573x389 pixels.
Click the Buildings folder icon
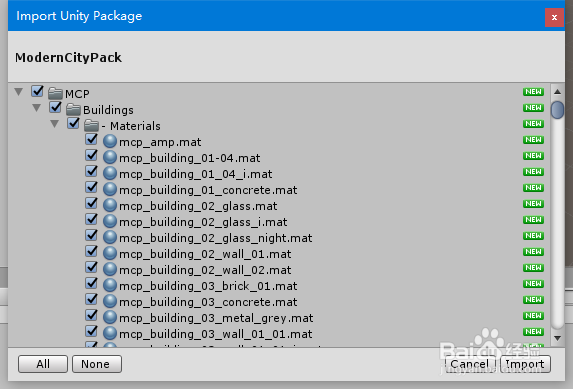(73, 109)
